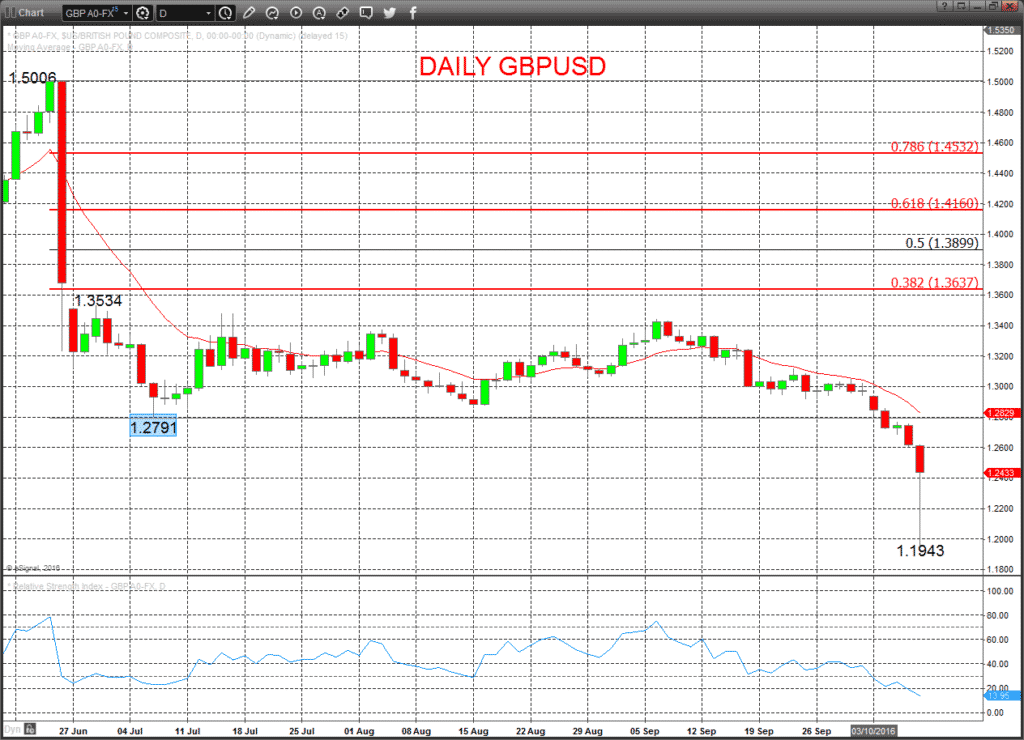Click the 100.00 RSI scale value
The width and height of the screenshot is (1024, 740).
point(1000,591)
